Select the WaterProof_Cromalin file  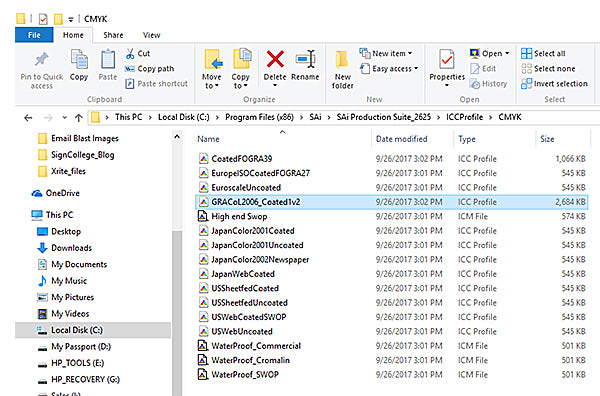pos(391,360)
